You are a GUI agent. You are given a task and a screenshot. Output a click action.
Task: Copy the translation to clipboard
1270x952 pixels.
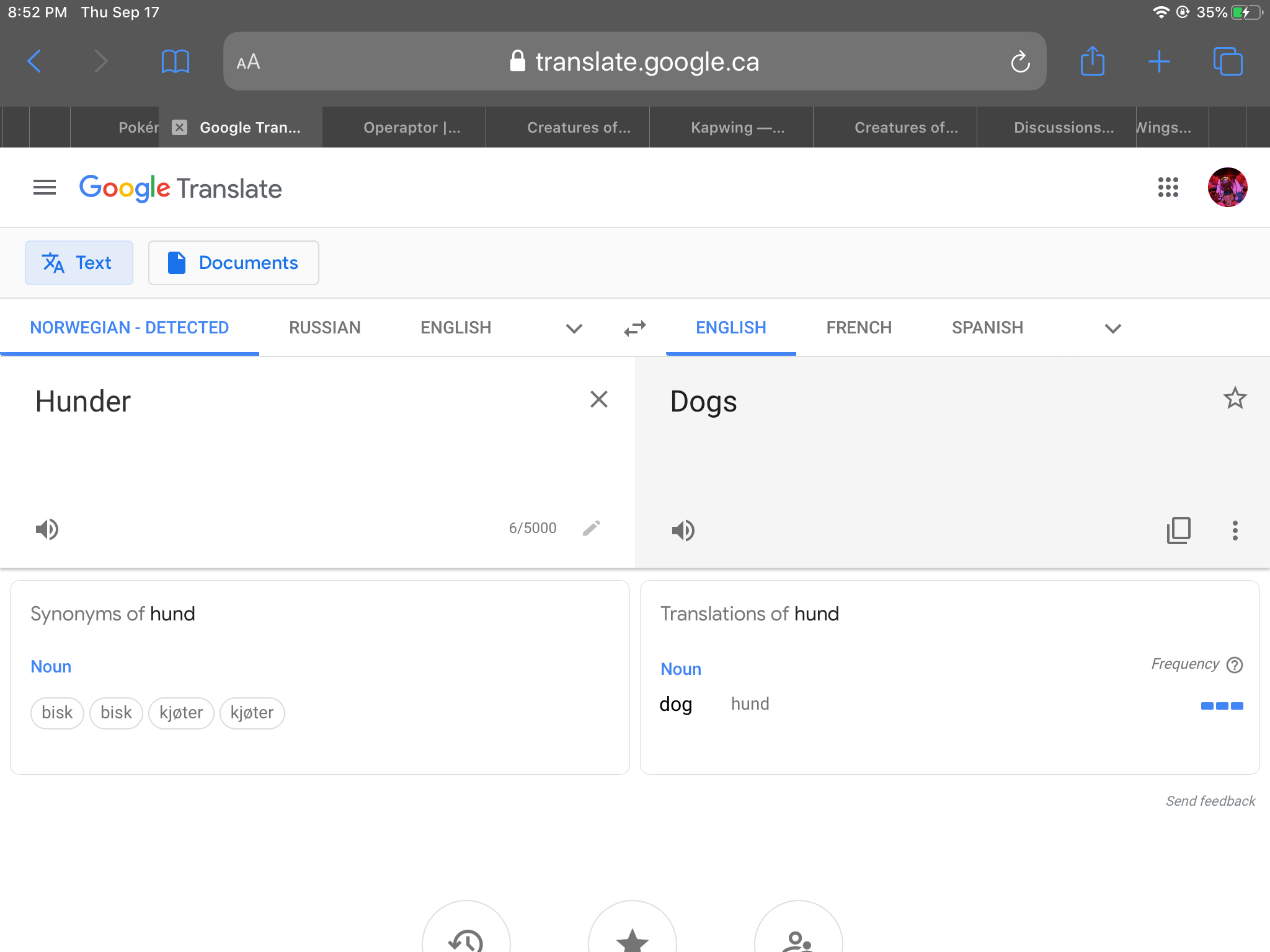[x=1178, y=531]
